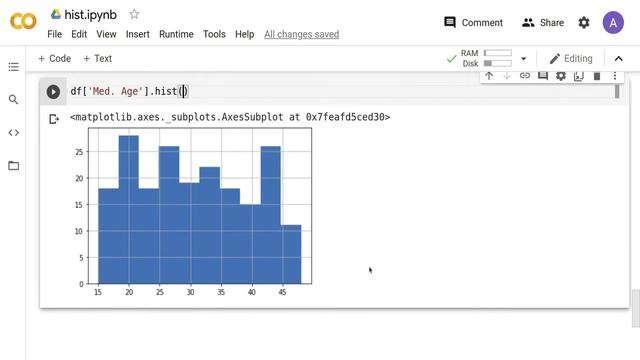This screenshot has width=640, height=360.
Task: Click the histogram plot output
Action: pyautogui.click(x=195, y=211)
